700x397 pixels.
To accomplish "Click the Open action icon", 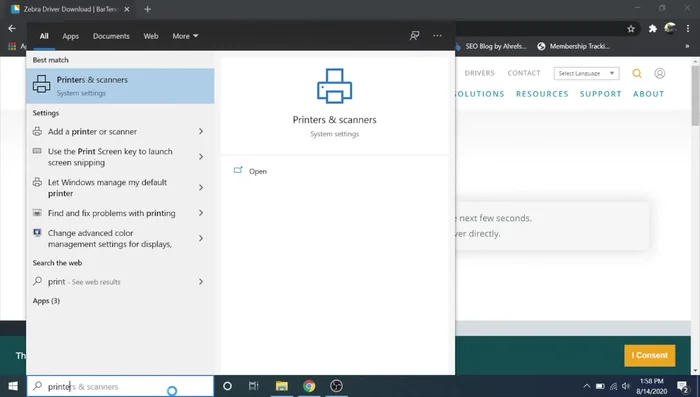I will click(x=238, y=171).
